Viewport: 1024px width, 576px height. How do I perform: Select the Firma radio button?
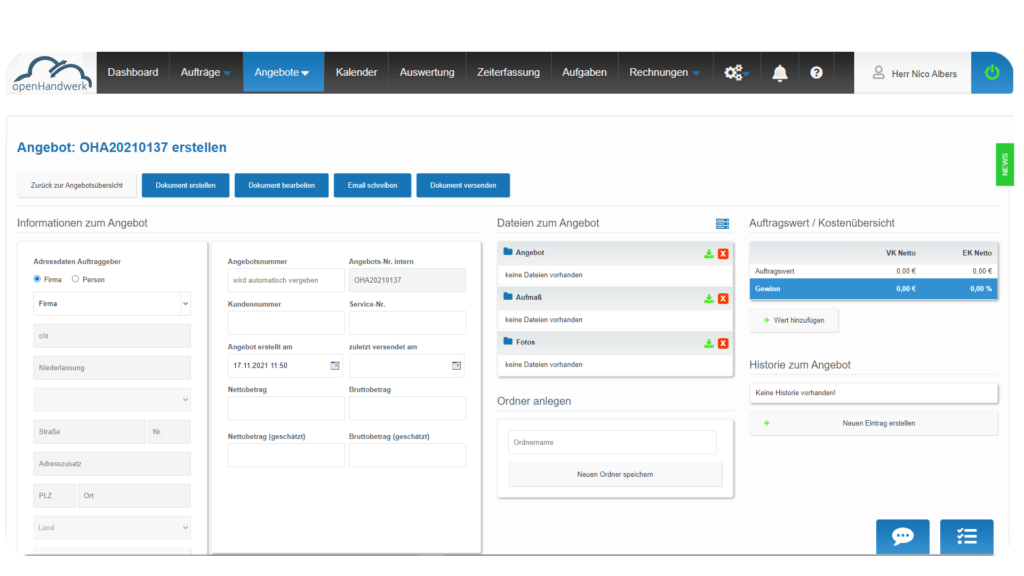(x=38, y=279)
